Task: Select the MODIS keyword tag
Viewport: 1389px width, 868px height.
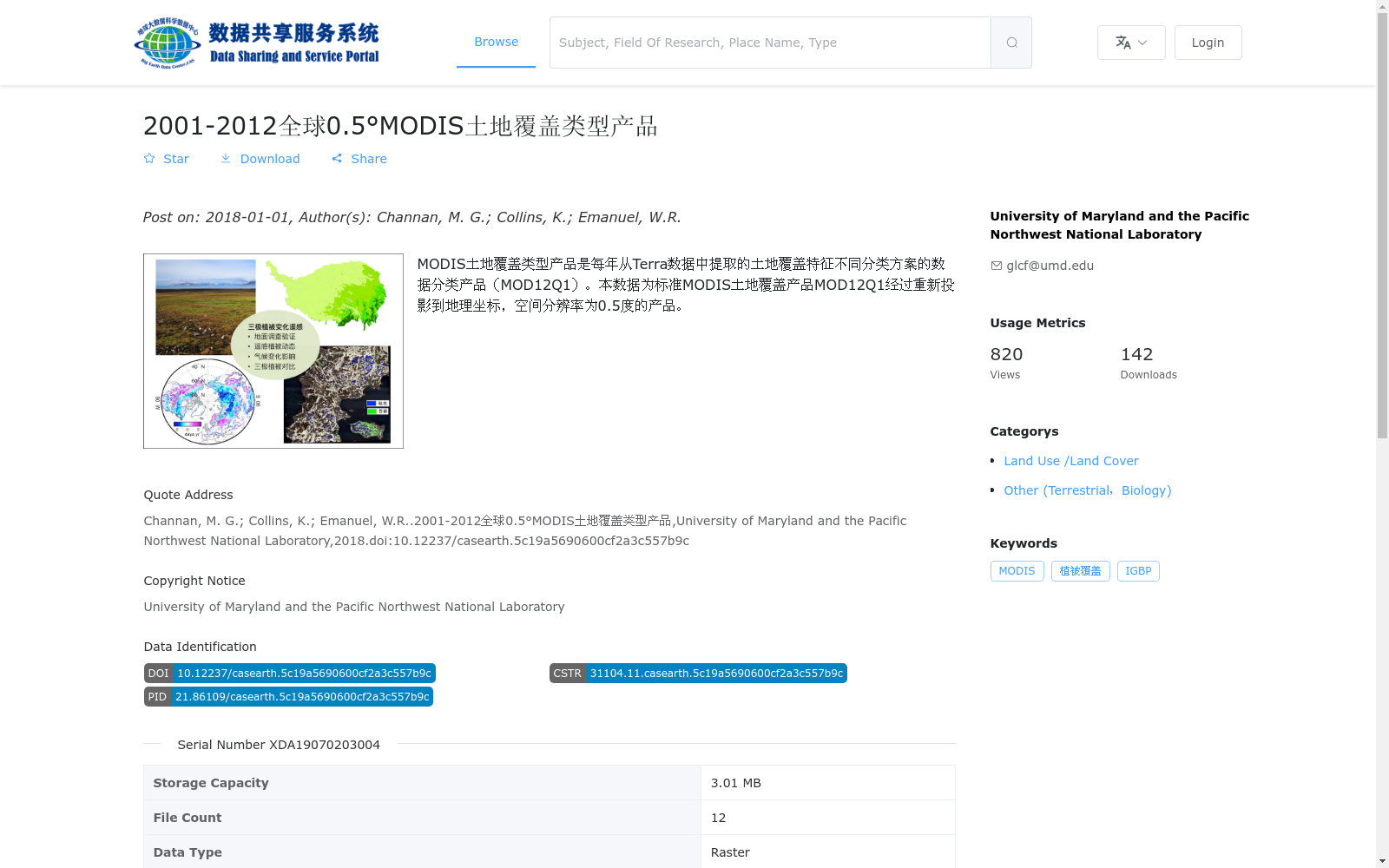Action: point(1017,571)
